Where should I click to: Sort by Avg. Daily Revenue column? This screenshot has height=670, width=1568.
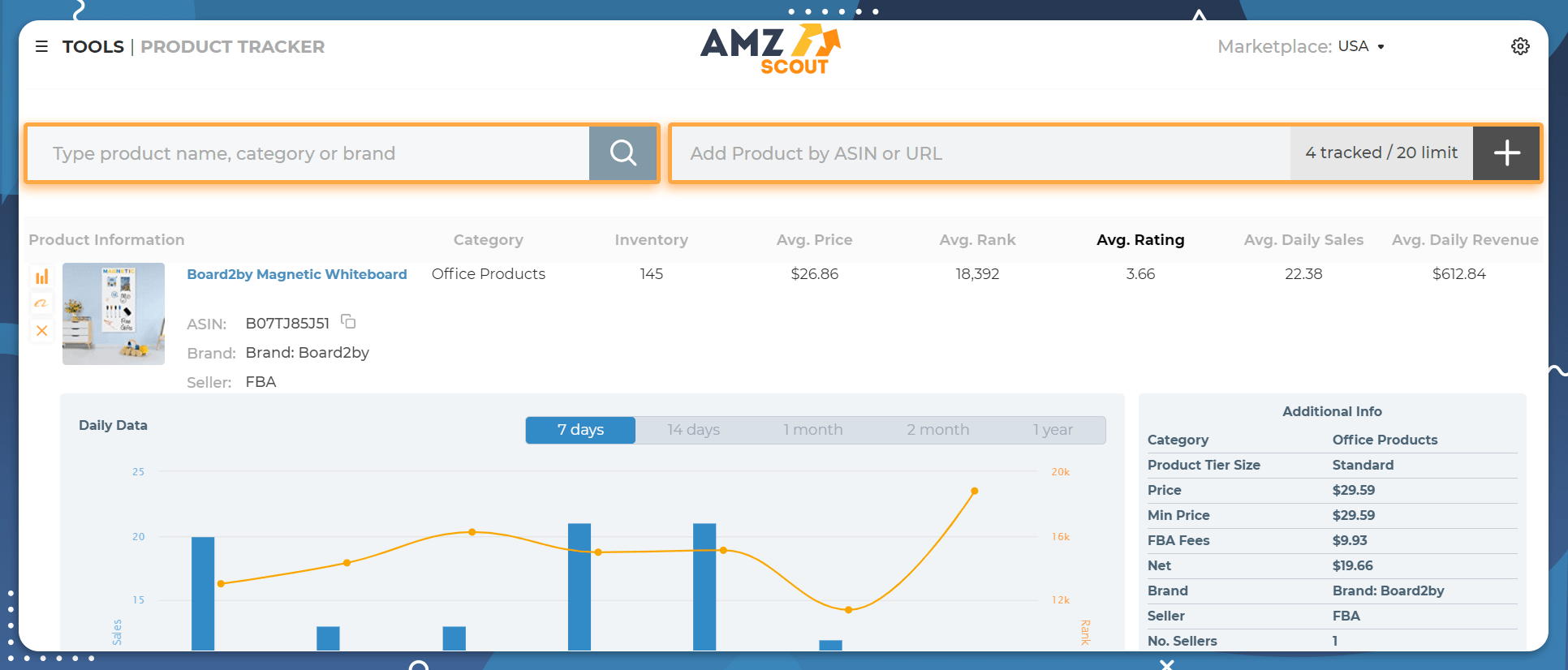point(1465,239)
